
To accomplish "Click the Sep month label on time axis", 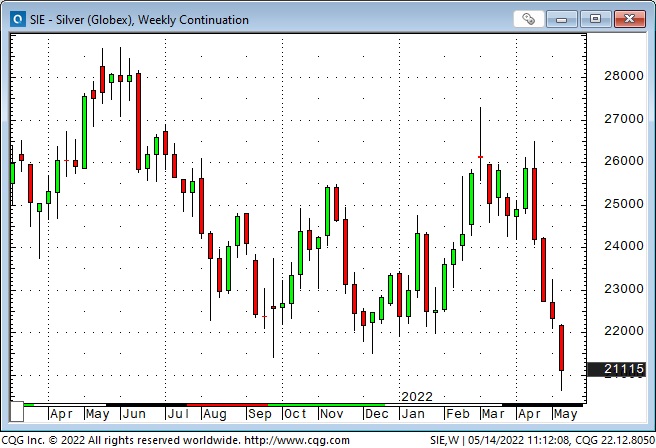I will click(260, 414).
